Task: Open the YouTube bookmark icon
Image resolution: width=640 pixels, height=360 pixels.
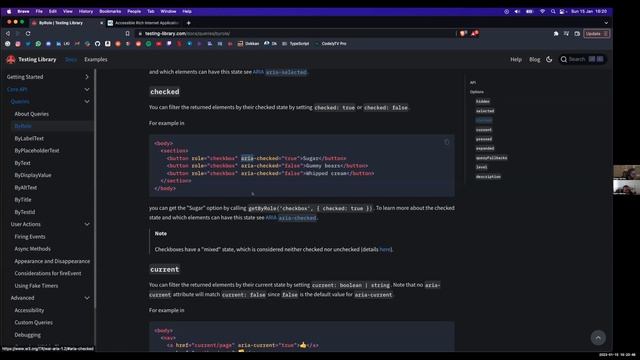Action: (159, 44)
